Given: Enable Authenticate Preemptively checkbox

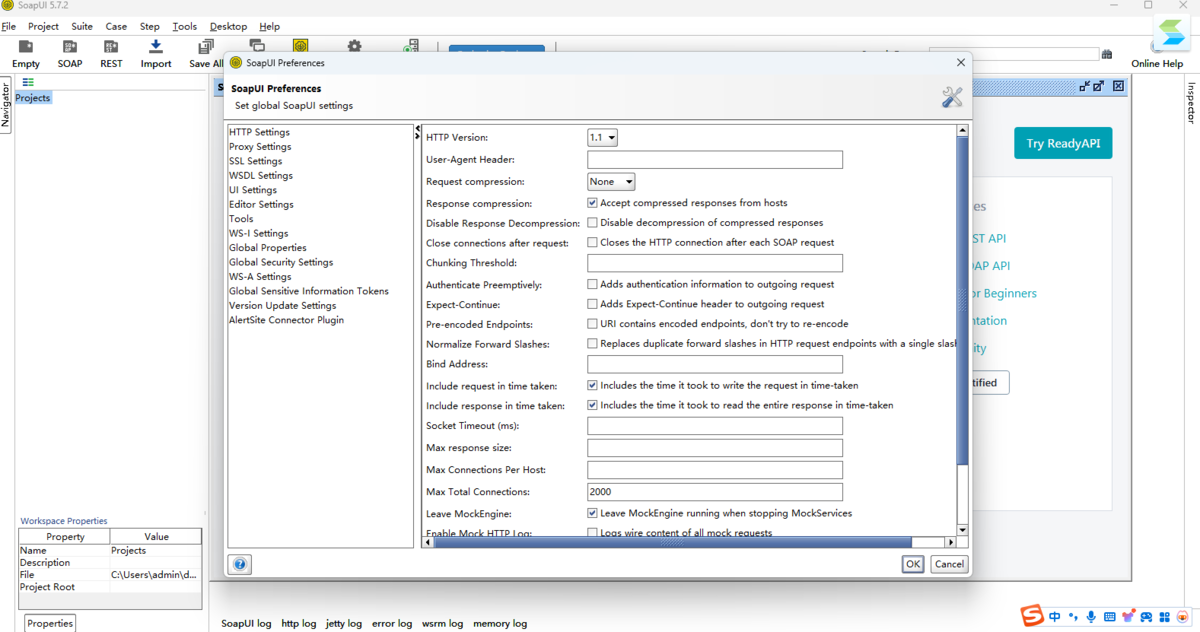Looking at the screenshot, I should click(x=592, y=284).
